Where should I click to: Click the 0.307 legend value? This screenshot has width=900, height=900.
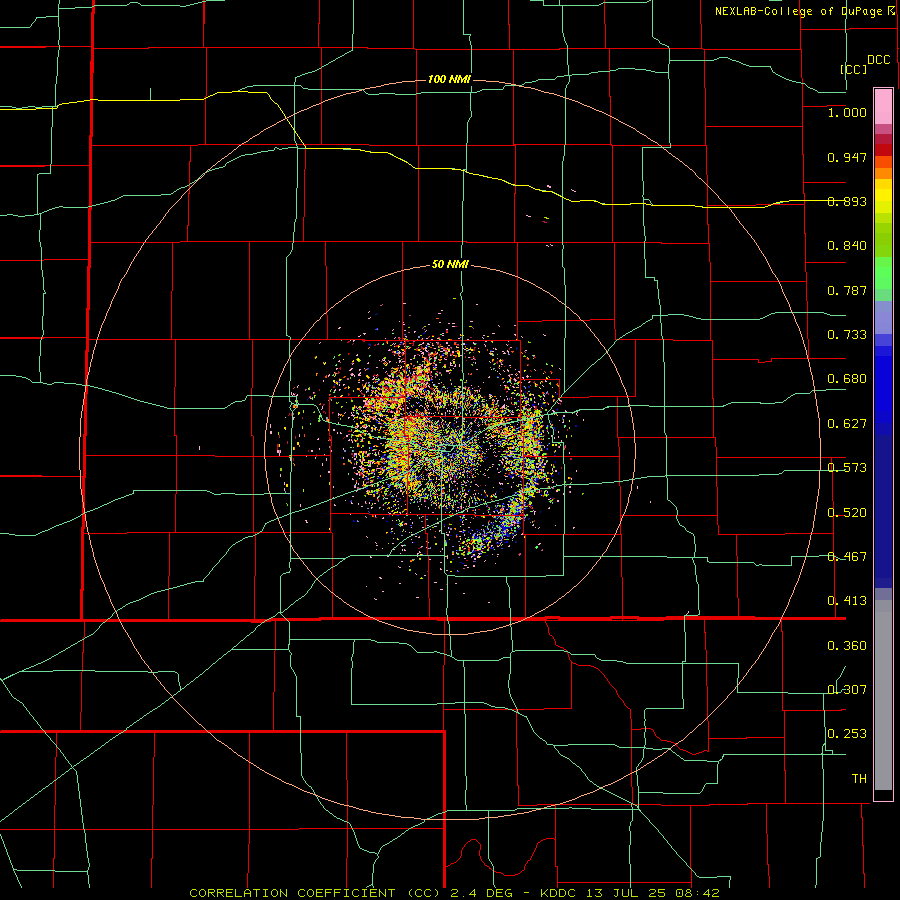[x=847, y=690]
